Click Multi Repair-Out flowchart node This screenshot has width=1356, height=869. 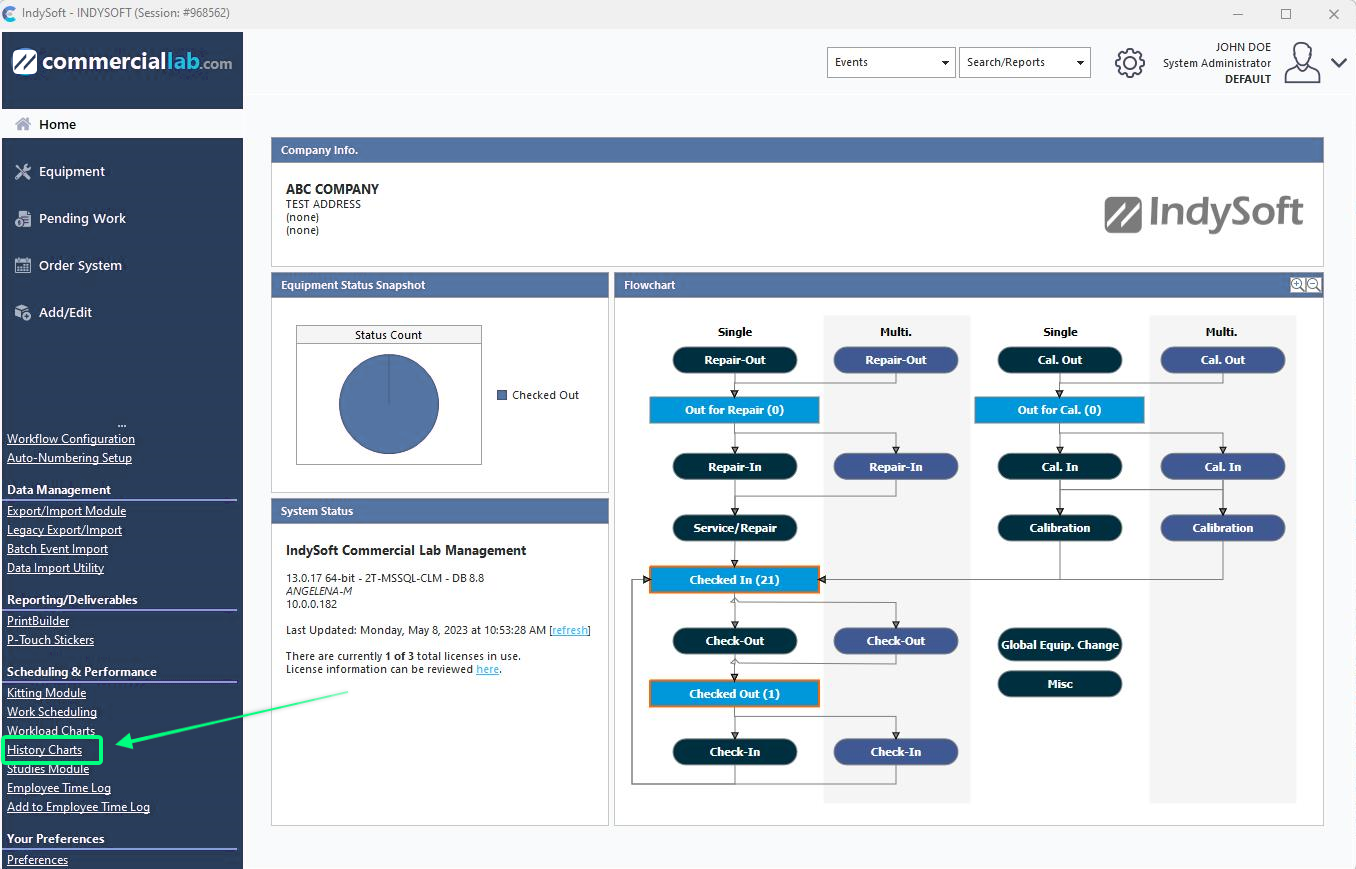896,360
